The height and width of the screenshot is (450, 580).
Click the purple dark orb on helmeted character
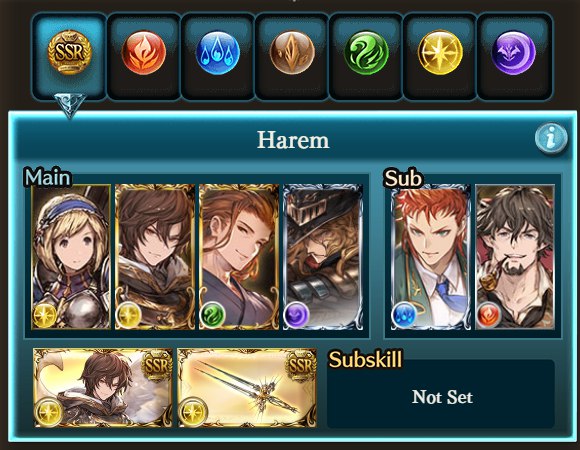pyautogui.click(x=296, y=315)
